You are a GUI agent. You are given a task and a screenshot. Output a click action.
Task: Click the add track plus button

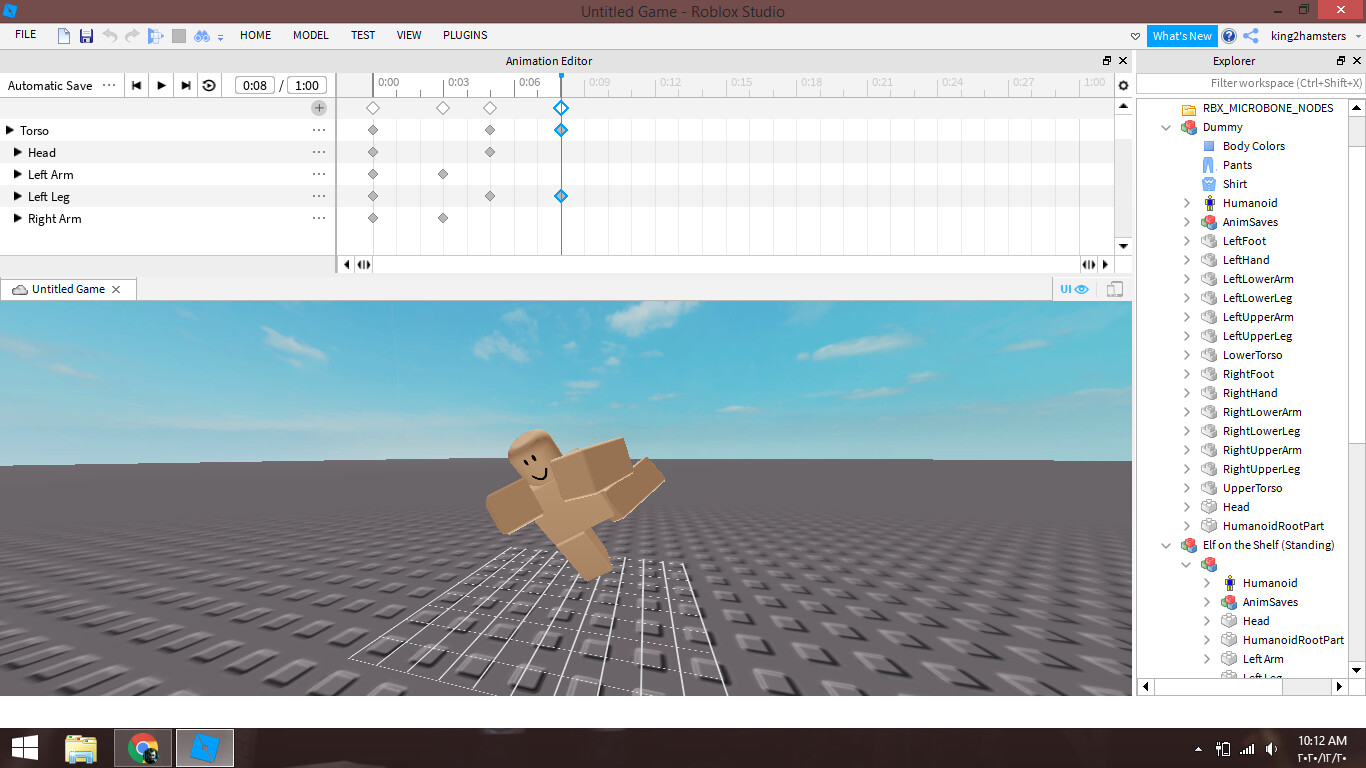coord(319,108)
